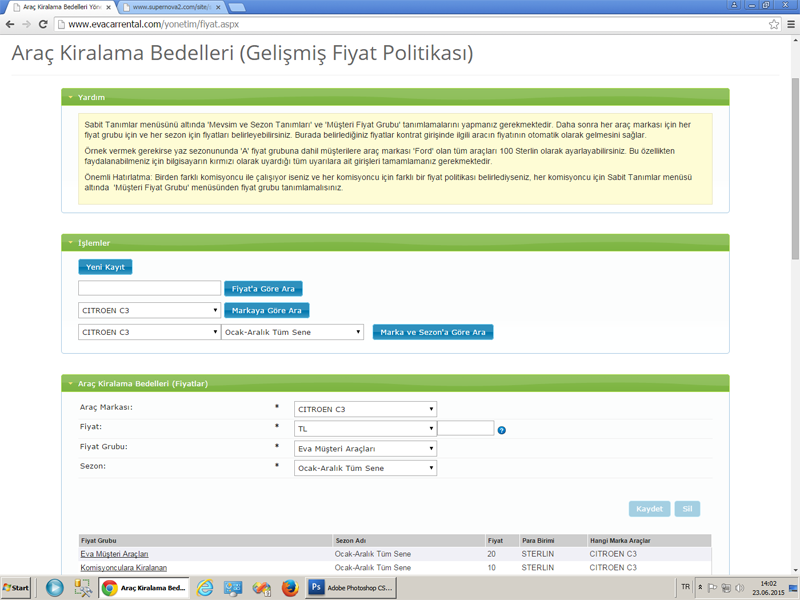Open the Komisyonculara Kiralanan link
Viewport: 800px width, 600px height.
[x=123, y=568]
